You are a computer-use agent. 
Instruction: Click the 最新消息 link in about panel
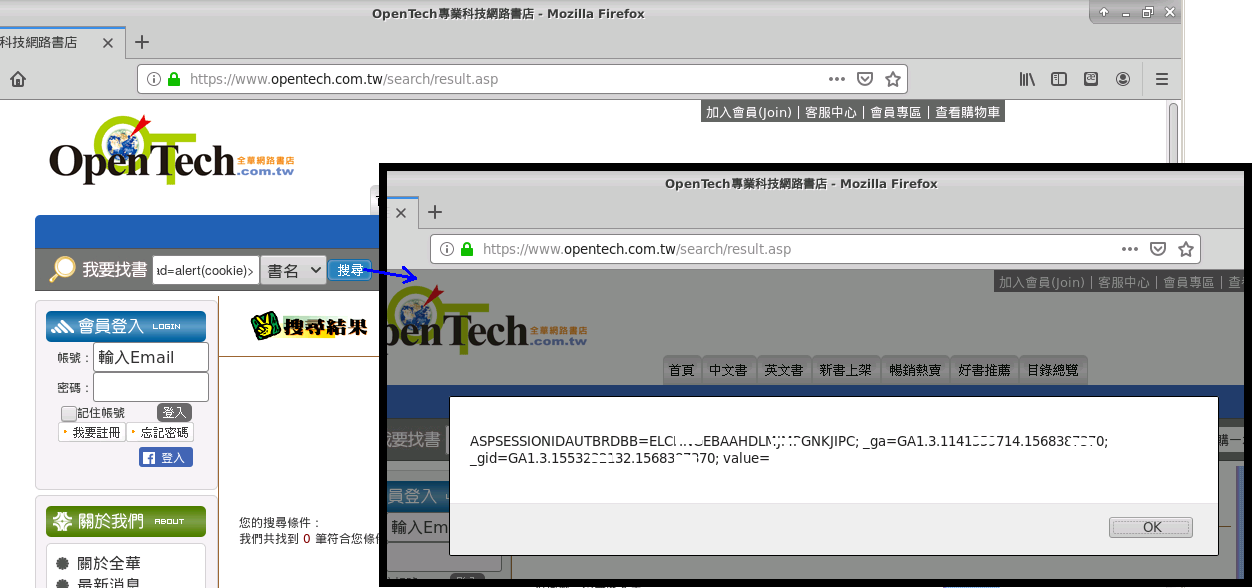(109, 583)
